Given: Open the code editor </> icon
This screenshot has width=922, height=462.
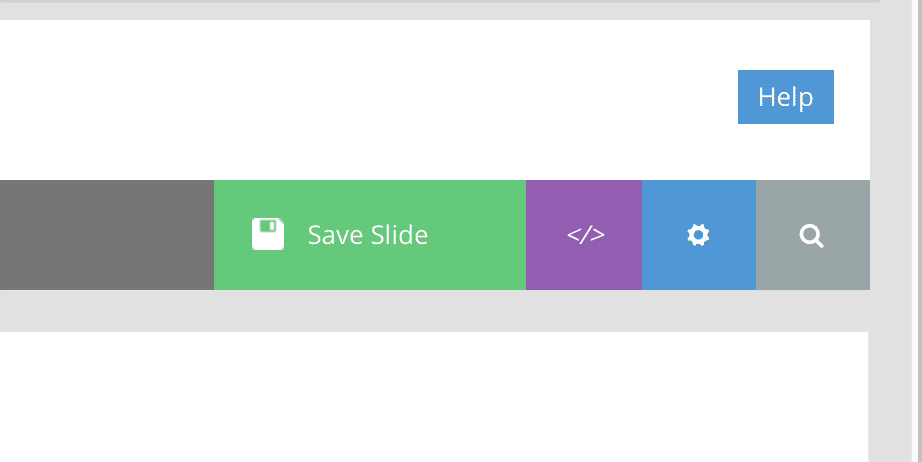Looking at the screenshot, I should click(x=586, y=235).
